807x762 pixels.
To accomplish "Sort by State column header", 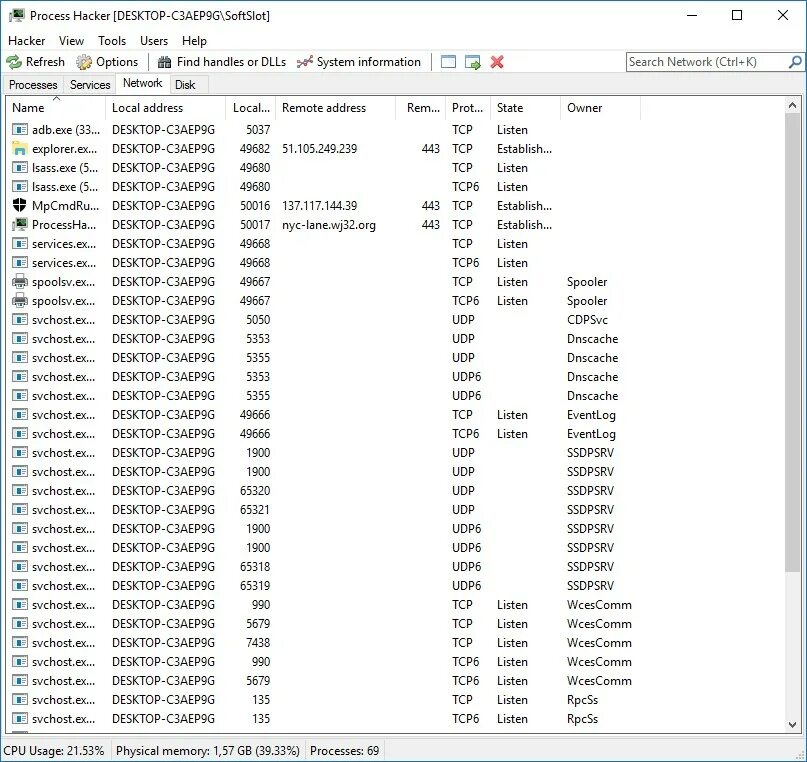I will (525, 108).
